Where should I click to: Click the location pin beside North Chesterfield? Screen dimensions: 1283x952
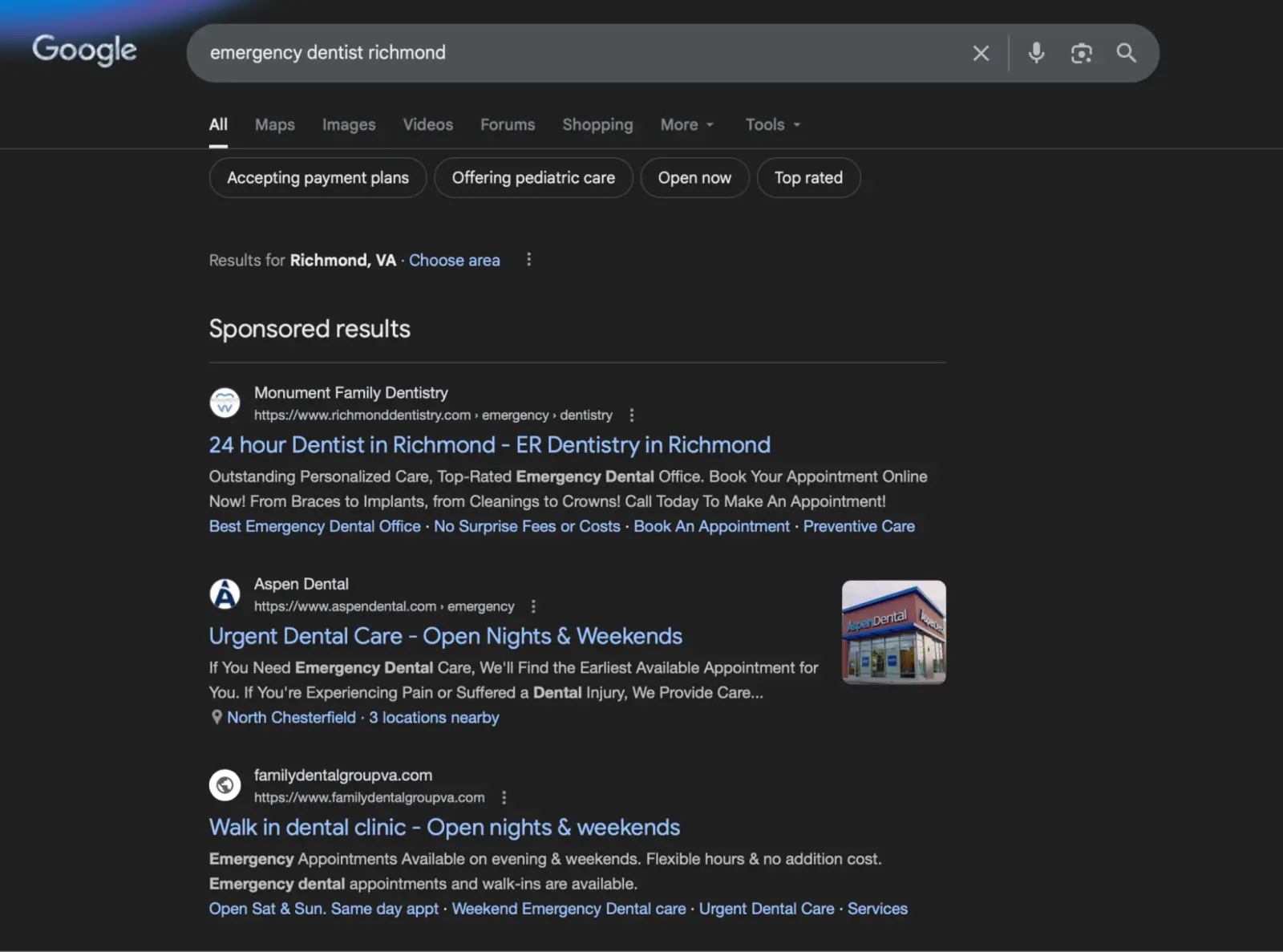click(216, 717)
